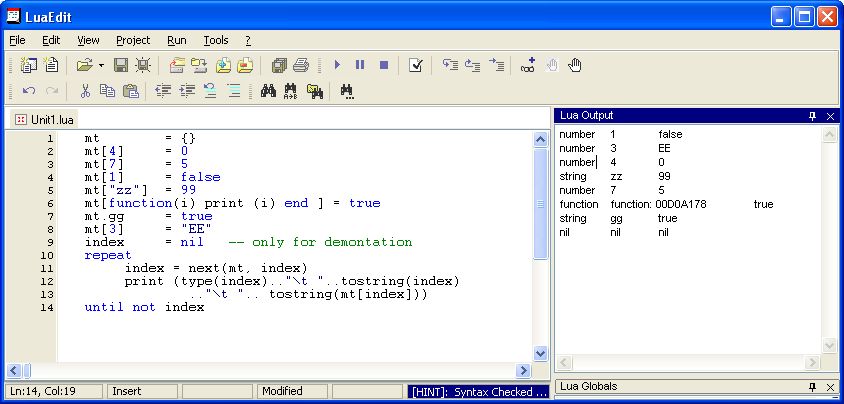Click the editor horizontal scroll right arrow
The height and width of the screenshot is (404, 844).
(x=523, y=370)
